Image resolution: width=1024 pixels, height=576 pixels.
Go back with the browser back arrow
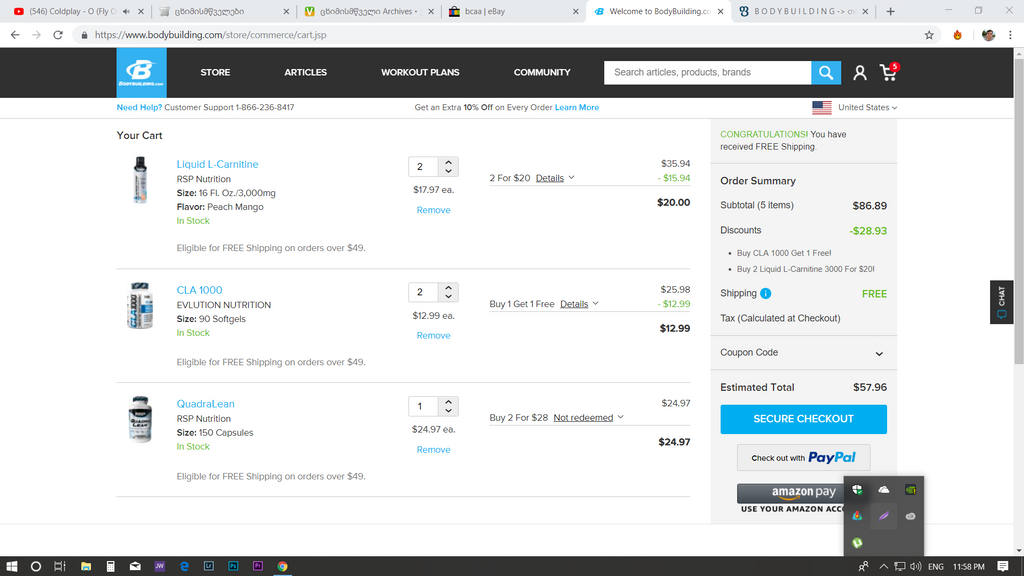(x=15, y=35)
